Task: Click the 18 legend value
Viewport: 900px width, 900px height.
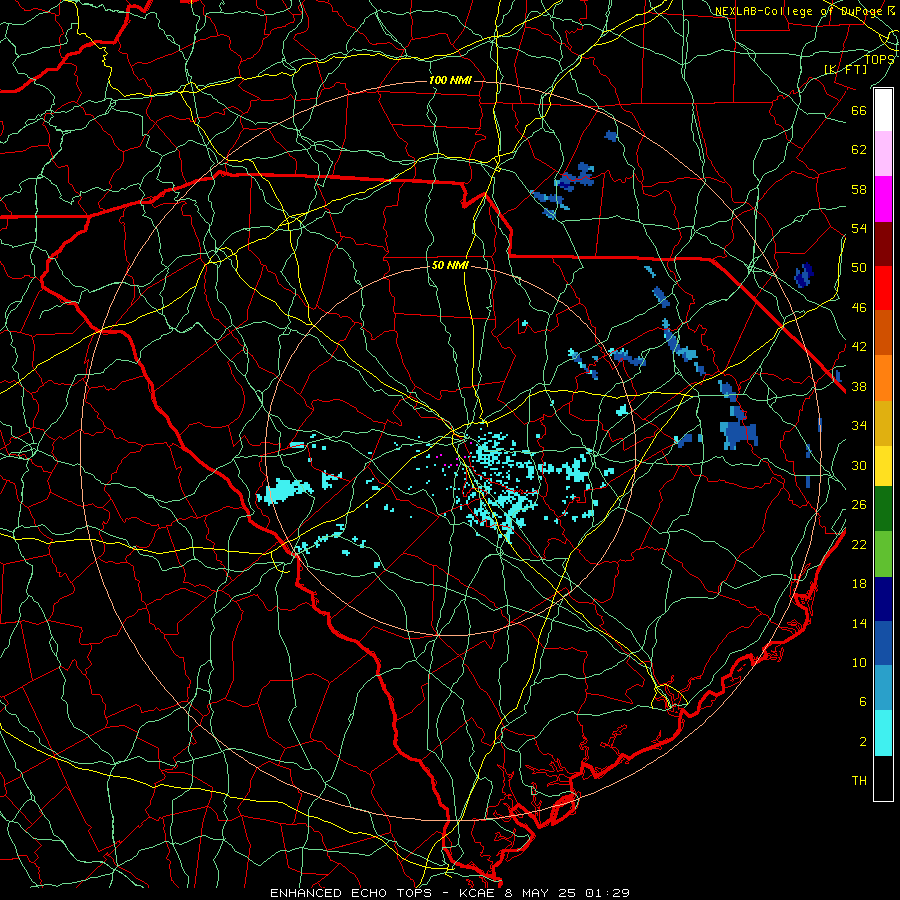Action: (859, 584)
